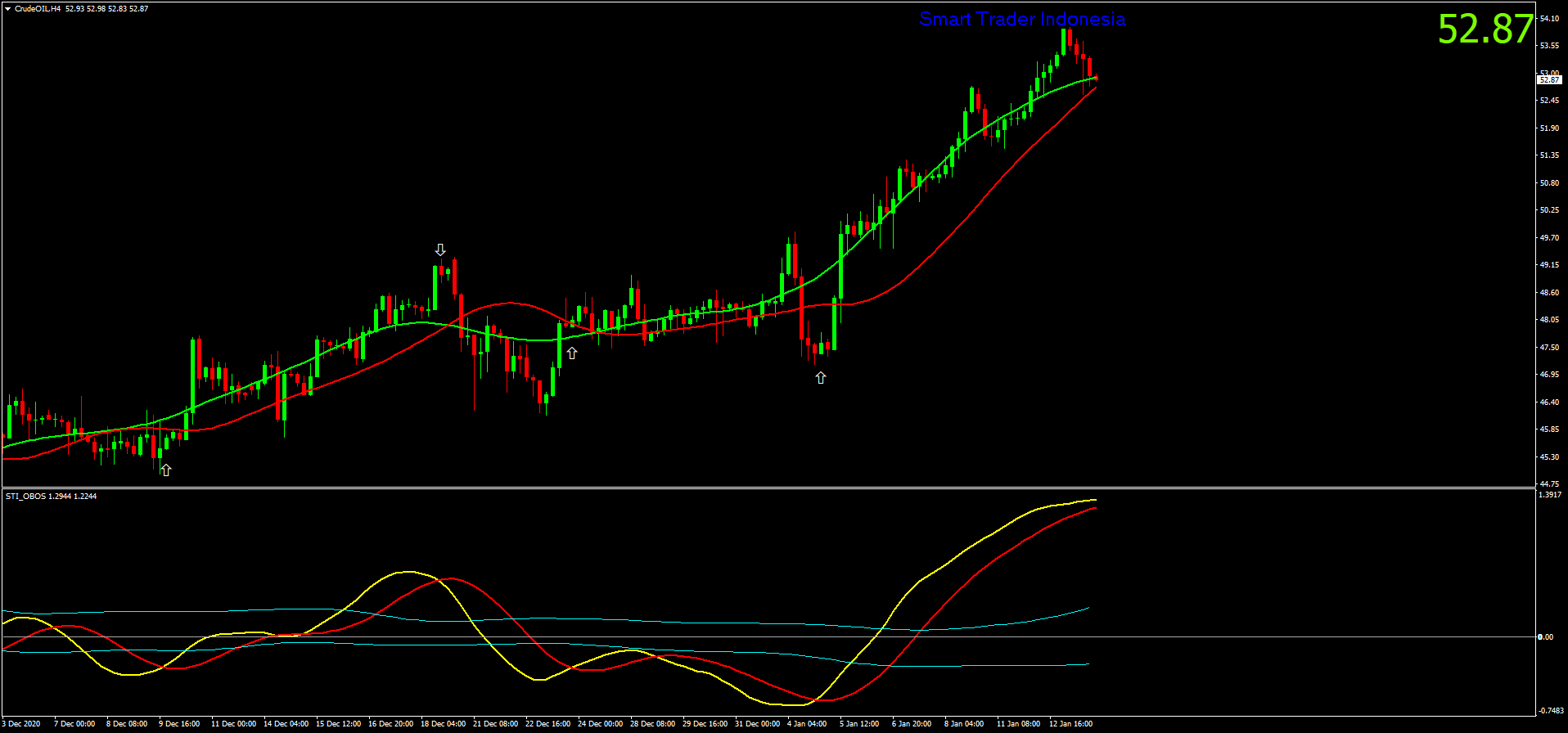Click the 50.80 price scale label
The height and width of the screenshot is (733, 1568).
point(1549,183)
